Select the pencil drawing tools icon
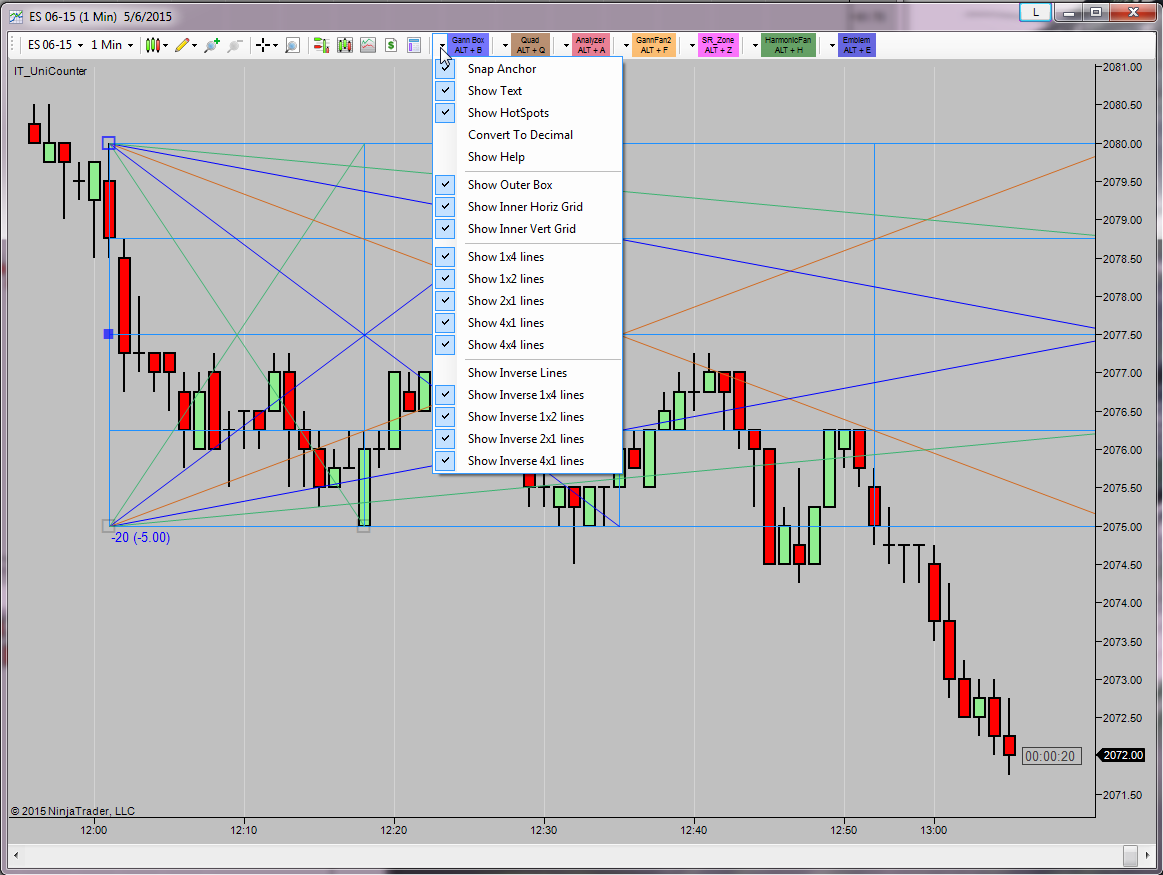 (x=182, y=45)
